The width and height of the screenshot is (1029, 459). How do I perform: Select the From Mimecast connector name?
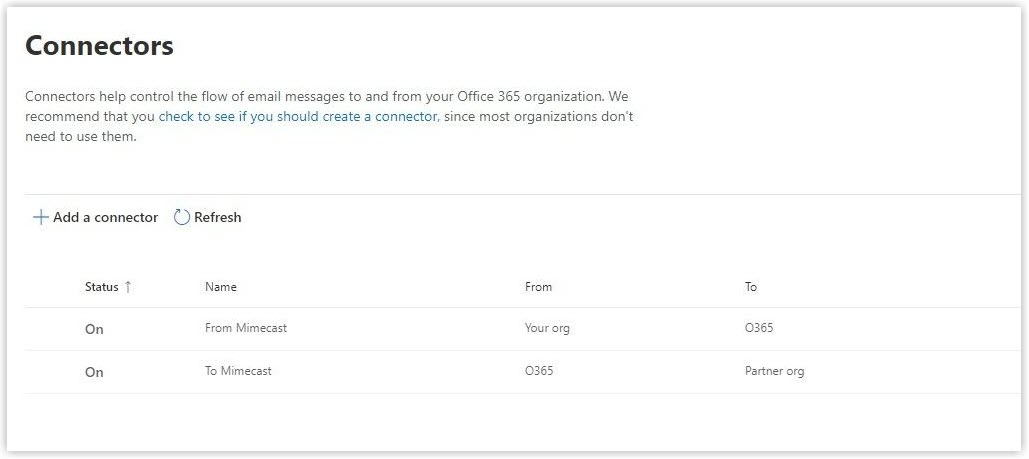(246, 328)
